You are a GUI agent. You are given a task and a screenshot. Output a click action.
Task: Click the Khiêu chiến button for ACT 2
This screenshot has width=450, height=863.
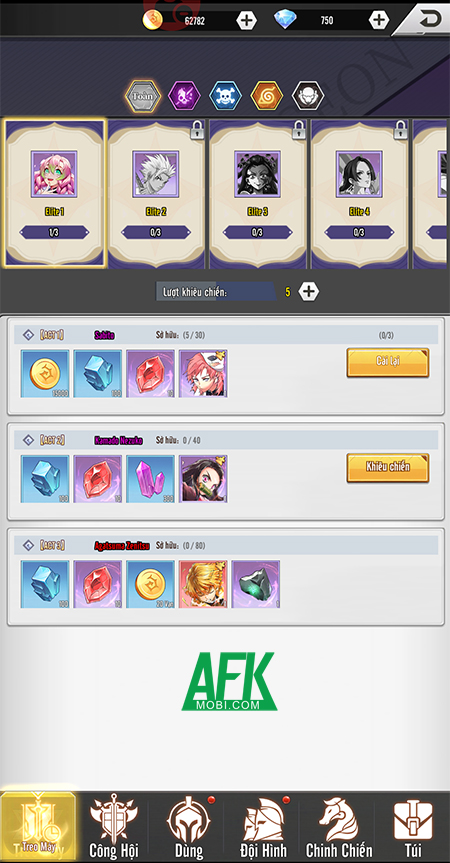pyautogui.click(x=388, y=468)
